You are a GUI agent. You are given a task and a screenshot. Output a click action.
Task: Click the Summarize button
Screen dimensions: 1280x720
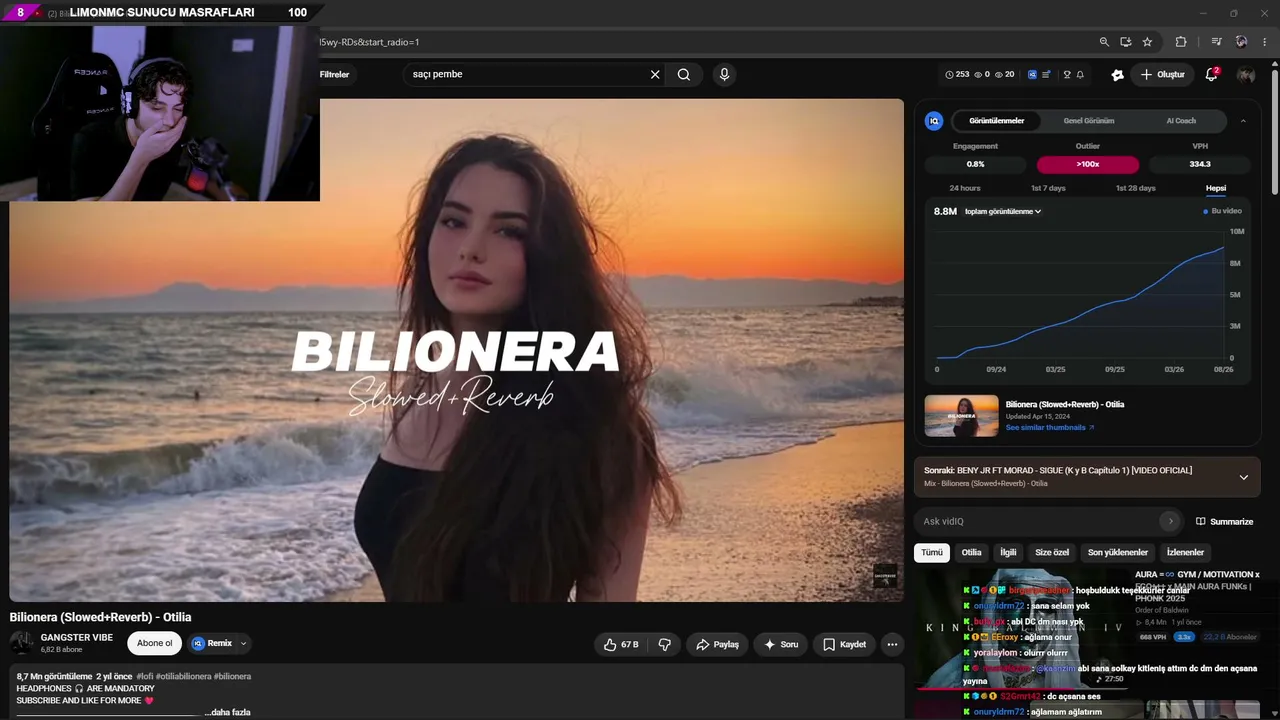[1224, 521]
